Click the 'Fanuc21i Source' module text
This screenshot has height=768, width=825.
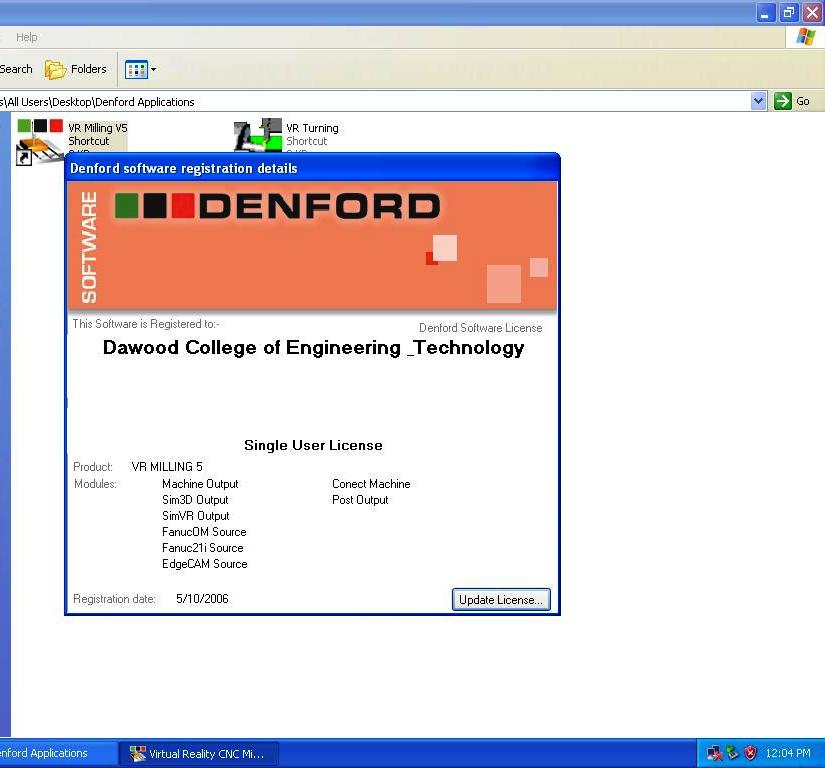pyautogui.click(x=203, y=548)
